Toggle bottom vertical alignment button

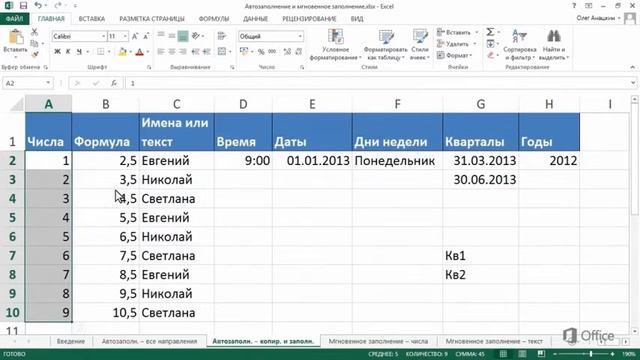[183, 36]
